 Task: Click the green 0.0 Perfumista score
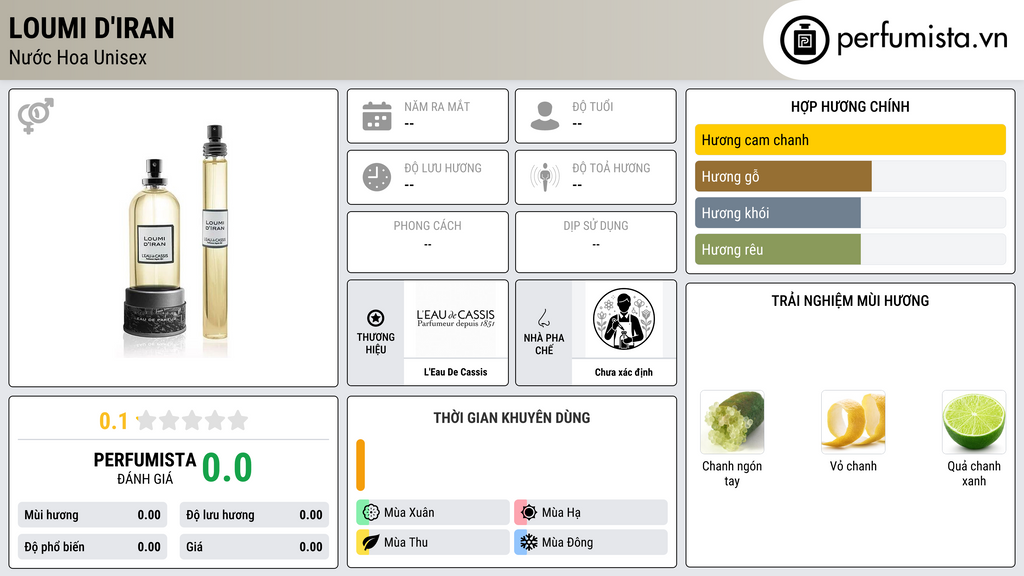(227, 468)
